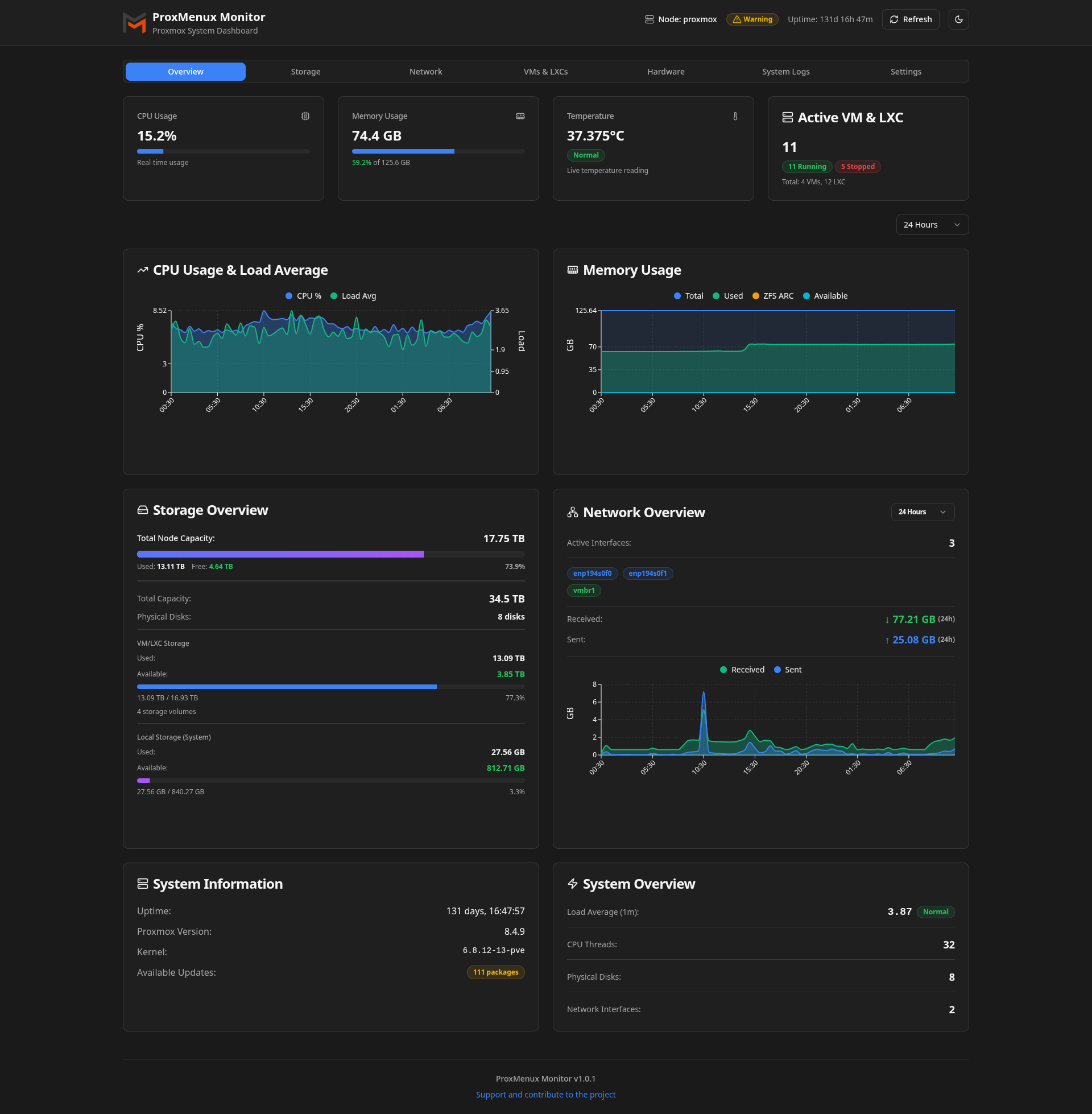
Task: Click the Warning status badge
Action: coord(752,19)
